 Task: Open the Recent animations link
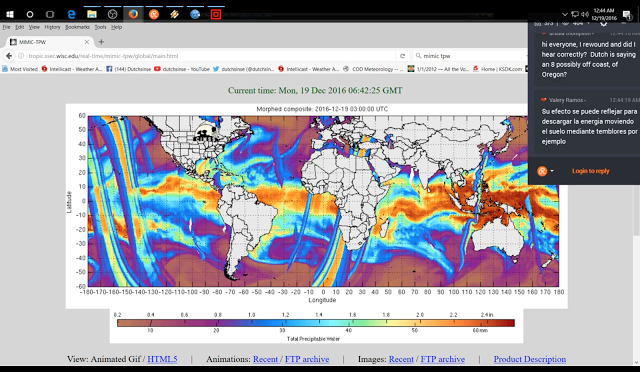point(265,359)
